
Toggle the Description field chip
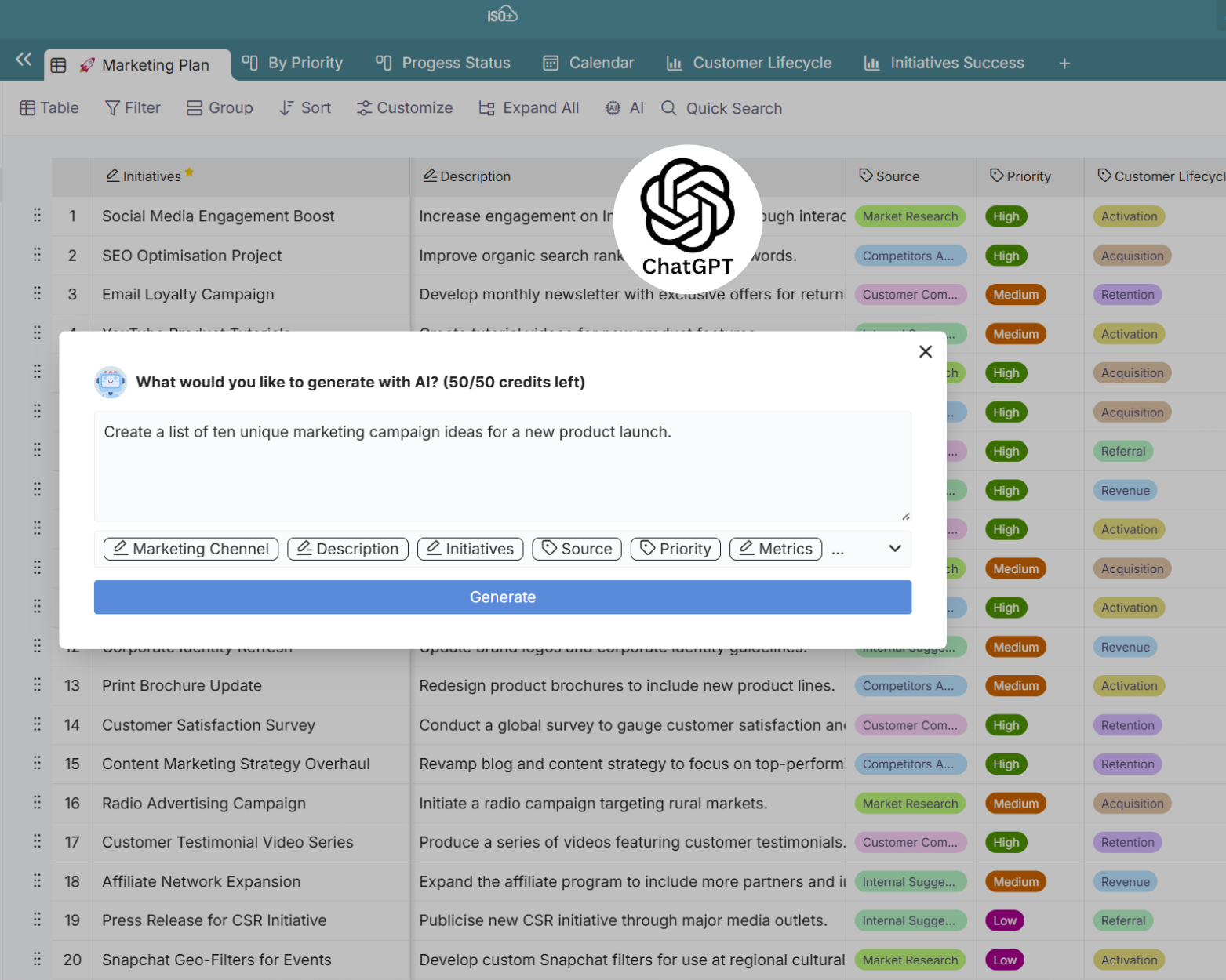(348, 549)
